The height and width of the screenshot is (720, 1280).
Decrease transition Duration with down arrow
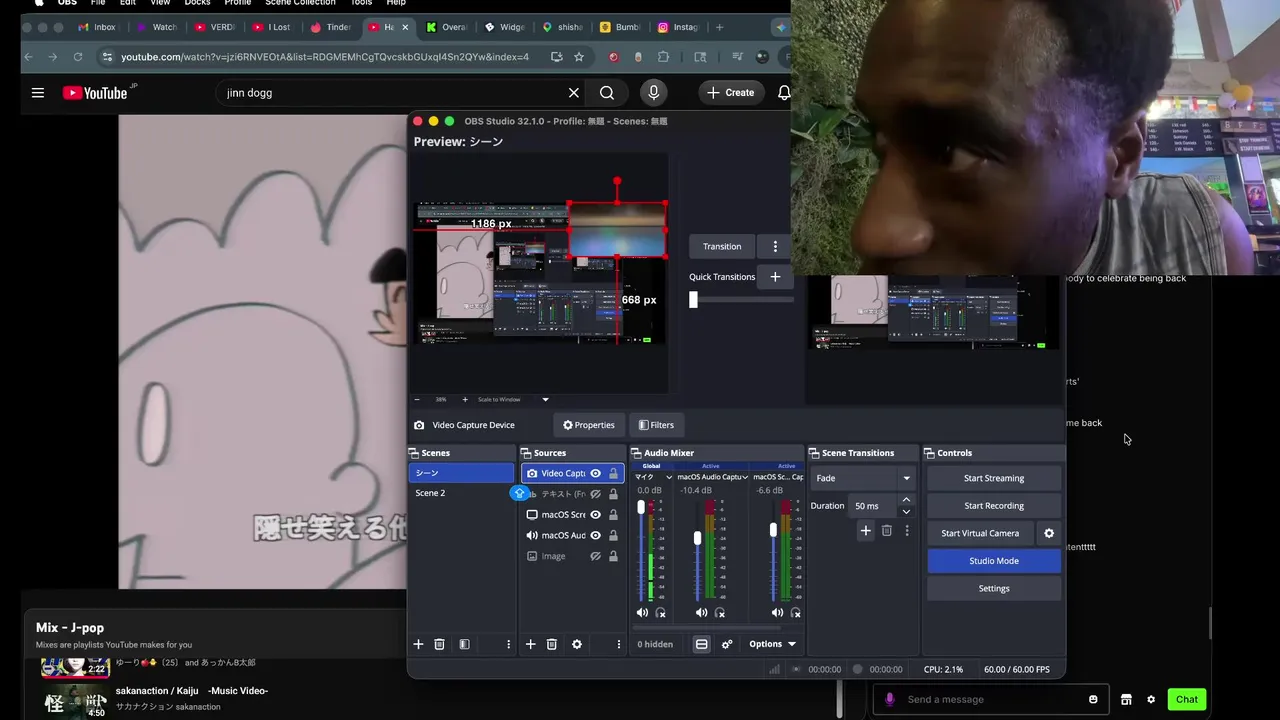click(906, 511)
